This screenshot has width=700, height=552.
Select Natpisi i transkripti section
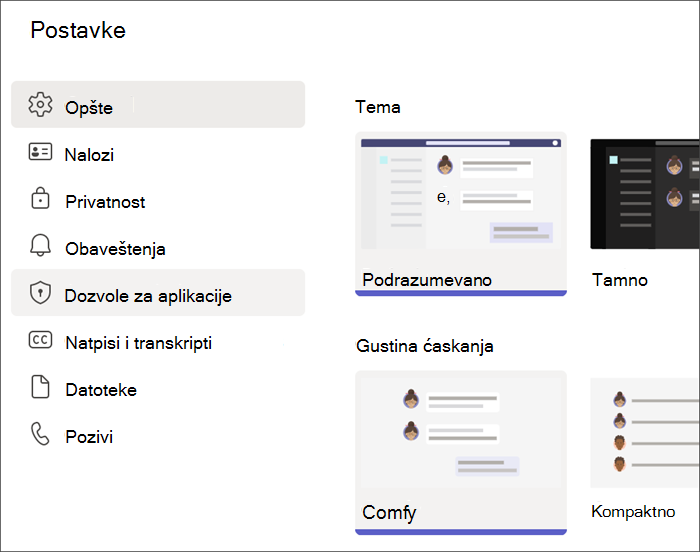(158, 340)
